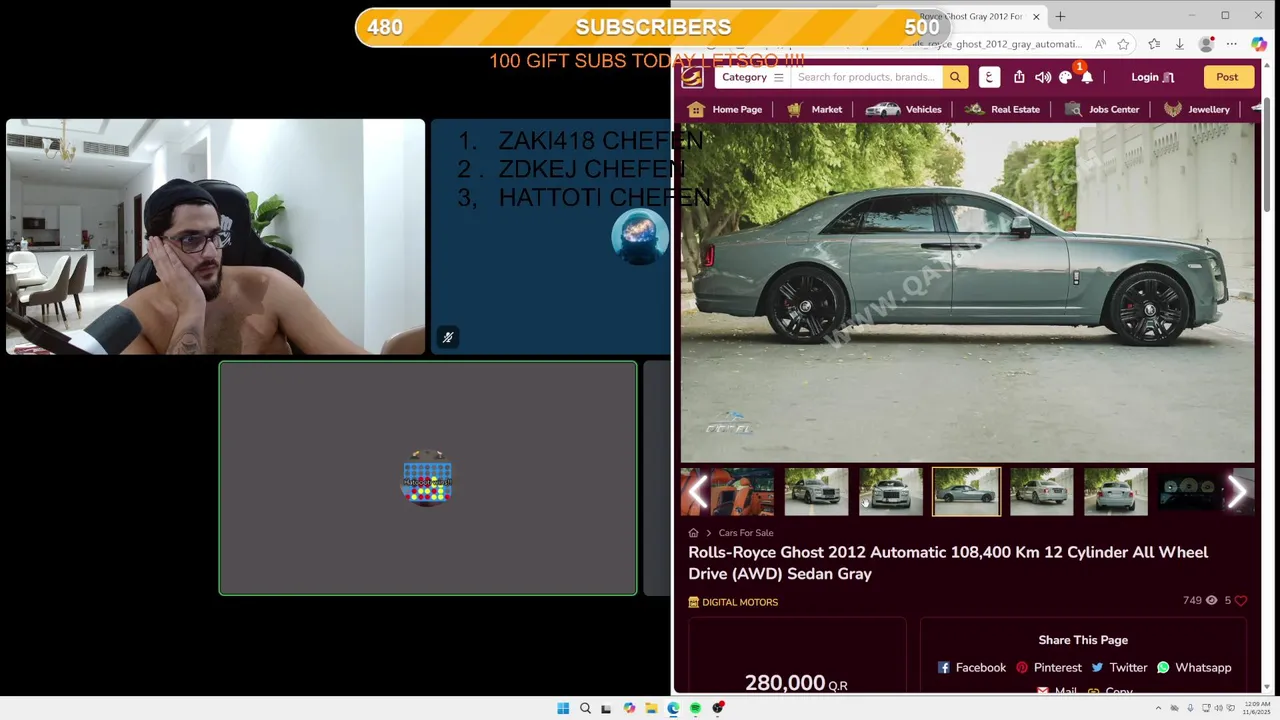The image size is (1280, 720).
Task: Open a new browser tab
Action: click(1060, 16)
